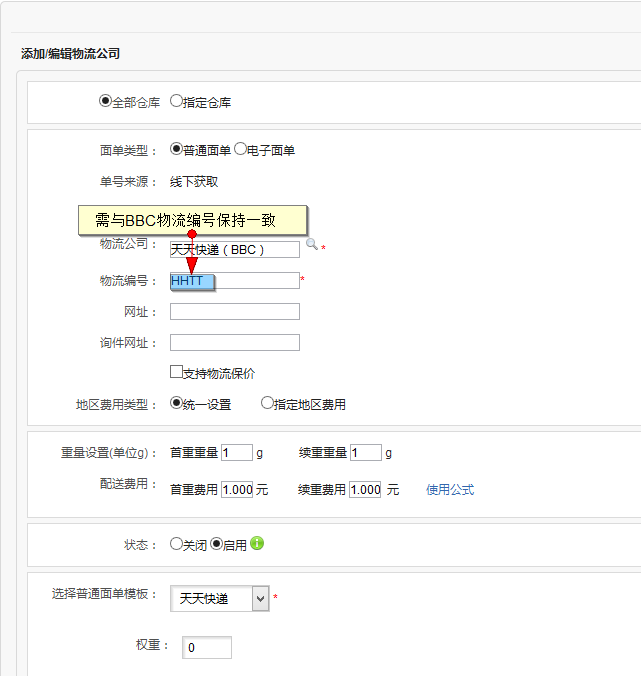
Task: Select 统一设置 for region fee type
Action: (x=176, y=403)
